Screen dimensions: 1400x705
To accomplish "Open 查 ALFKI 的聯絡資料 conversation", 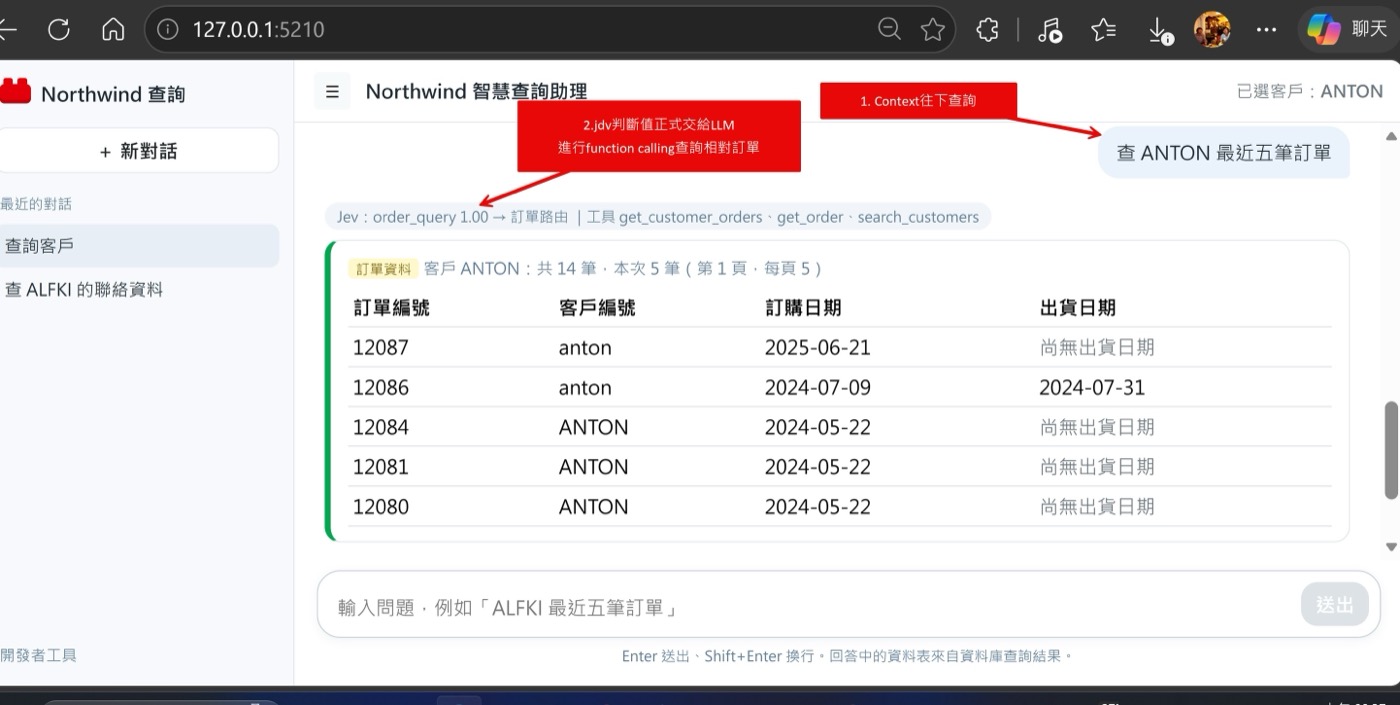I will click(x=139, y=290).
